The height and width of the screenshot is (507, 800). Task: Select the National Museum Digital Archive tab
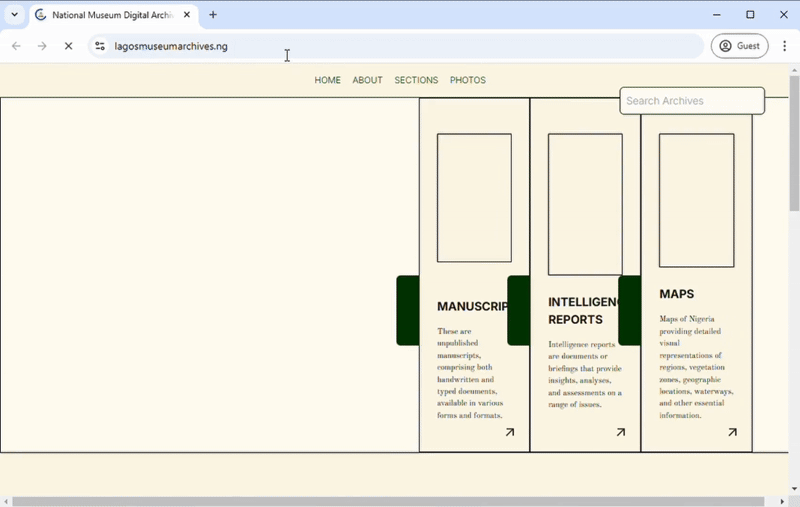tap(110, 15)
